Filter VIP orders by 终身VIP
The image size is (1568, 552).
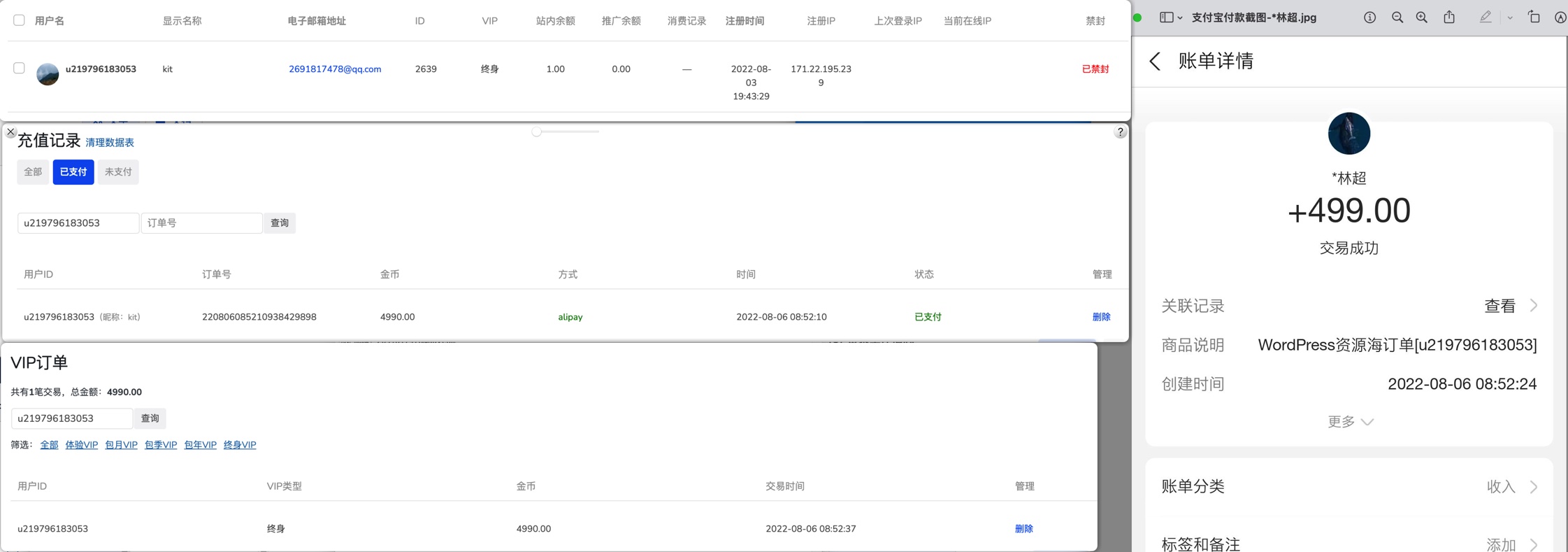(x=240, y=445)
